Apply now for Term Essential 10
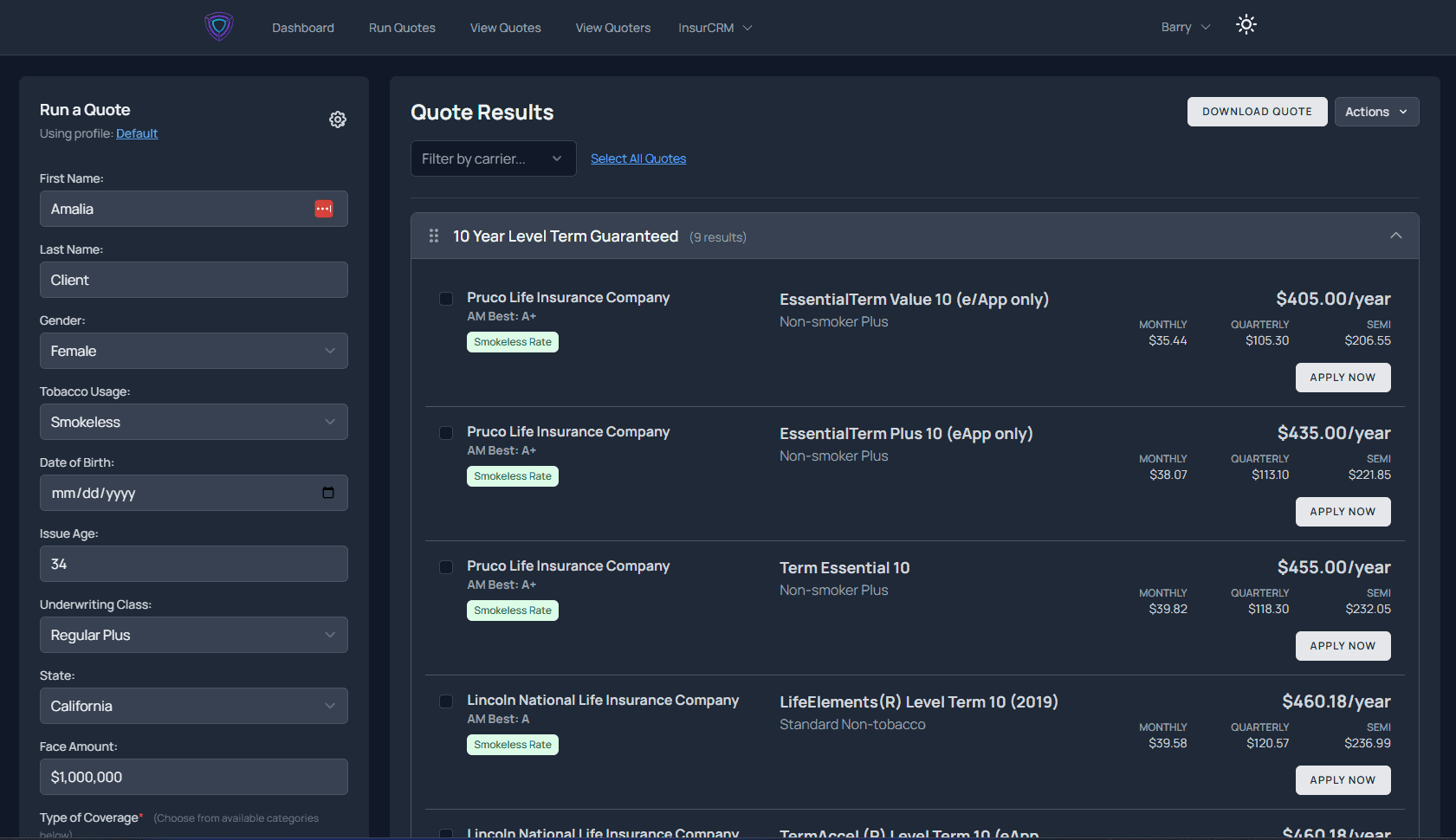 (1343, 646)
